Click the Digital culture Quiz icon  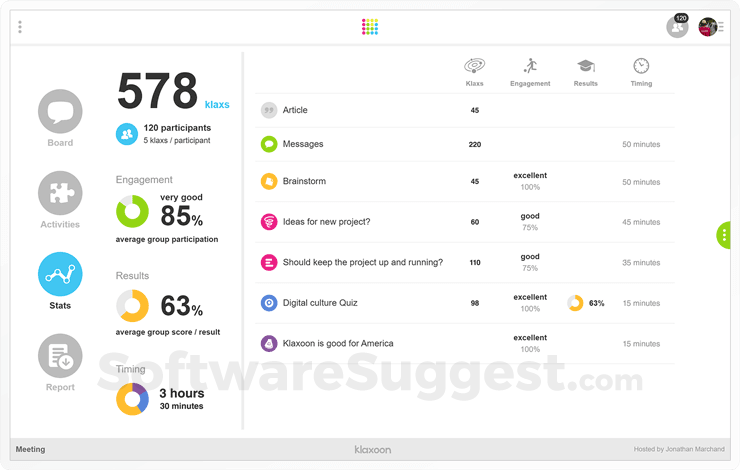pyautogui.click(x=269, y=303)
